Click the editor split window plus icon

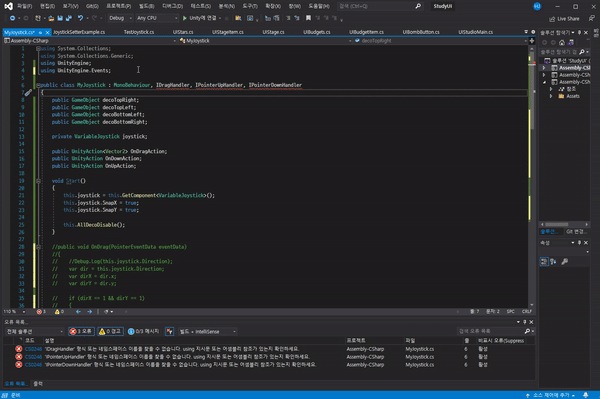point(532,41)
